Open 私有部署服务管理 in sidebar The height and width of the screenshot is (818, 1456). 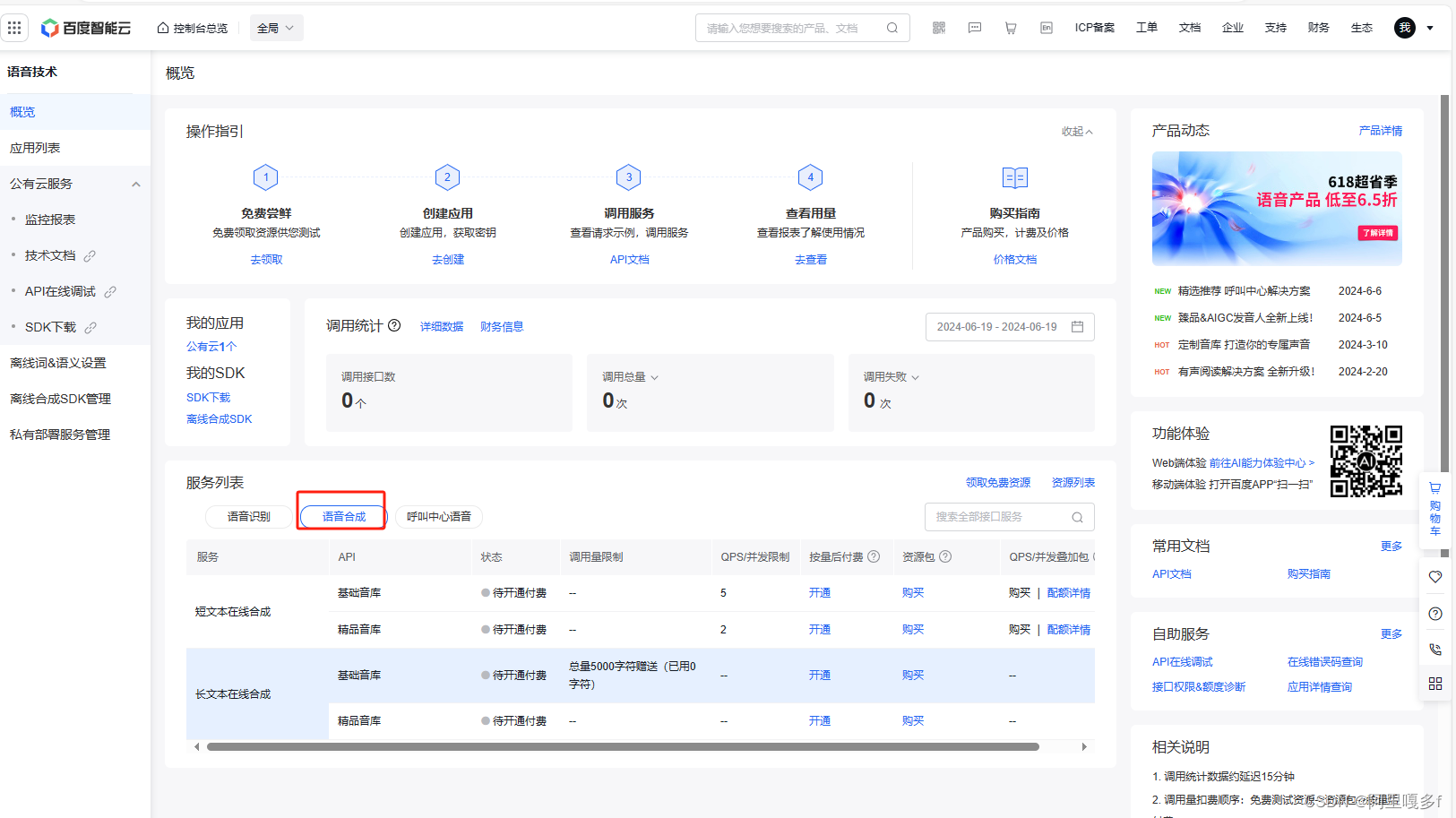[75, 435]
